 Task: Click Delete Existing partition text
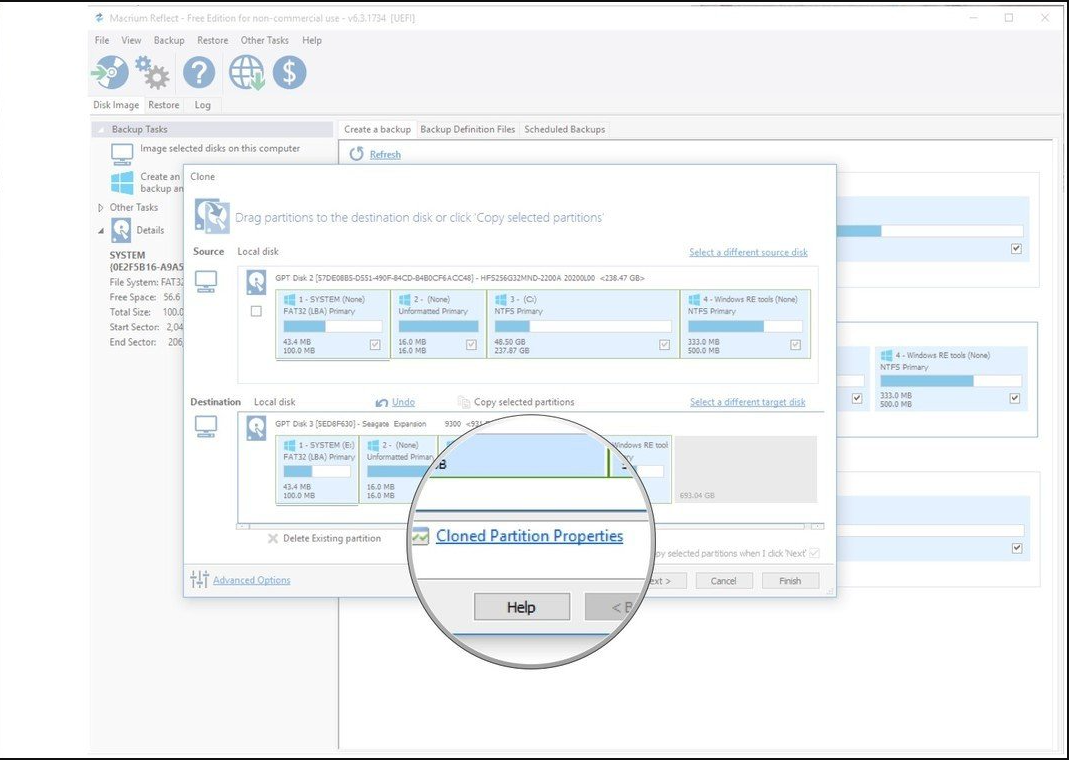332,538
